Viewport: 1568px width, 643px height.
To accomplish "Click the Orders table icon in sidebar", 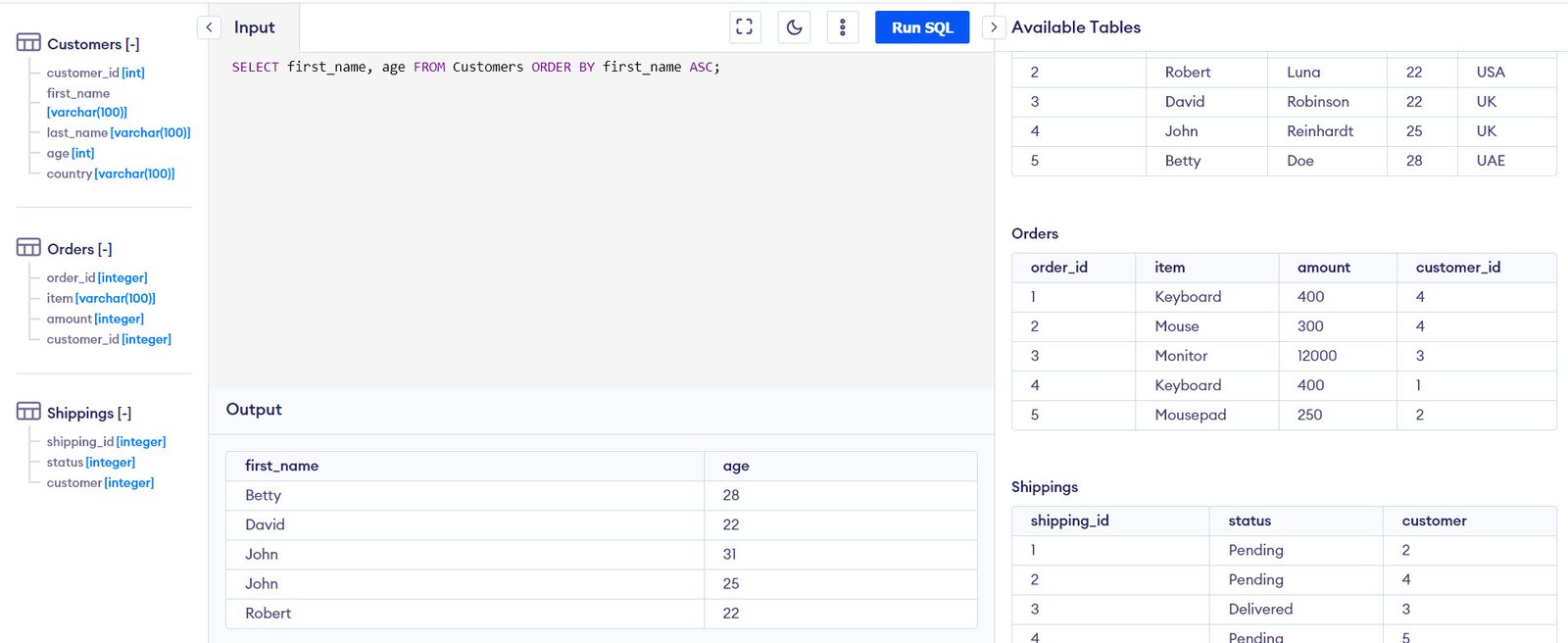I will (28, 247).
